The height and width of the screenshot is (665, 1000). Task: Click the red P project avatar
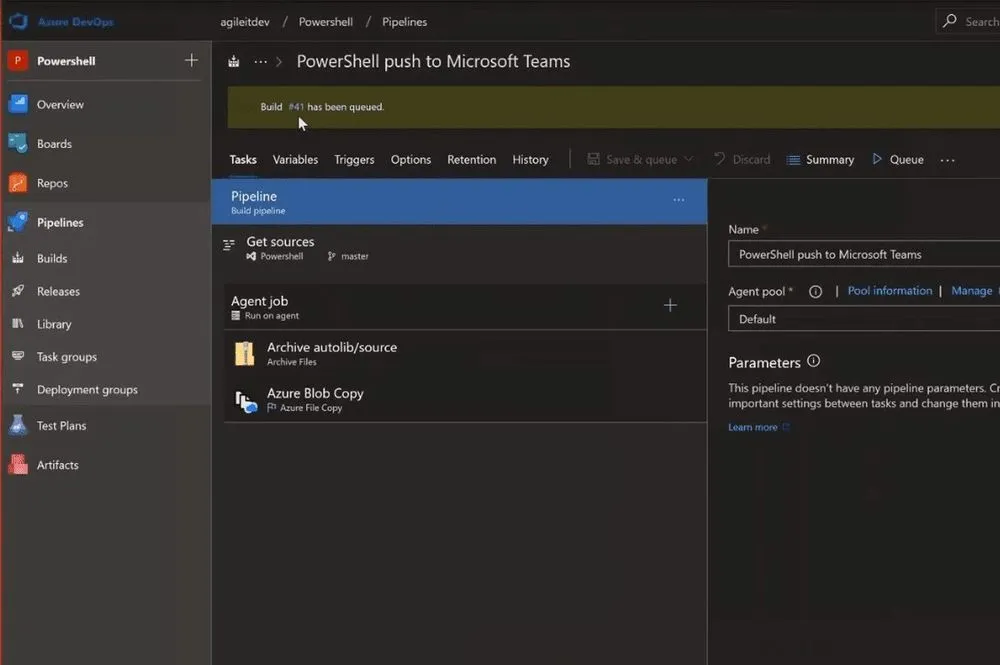pyautogui.click(x=18, y=61)
